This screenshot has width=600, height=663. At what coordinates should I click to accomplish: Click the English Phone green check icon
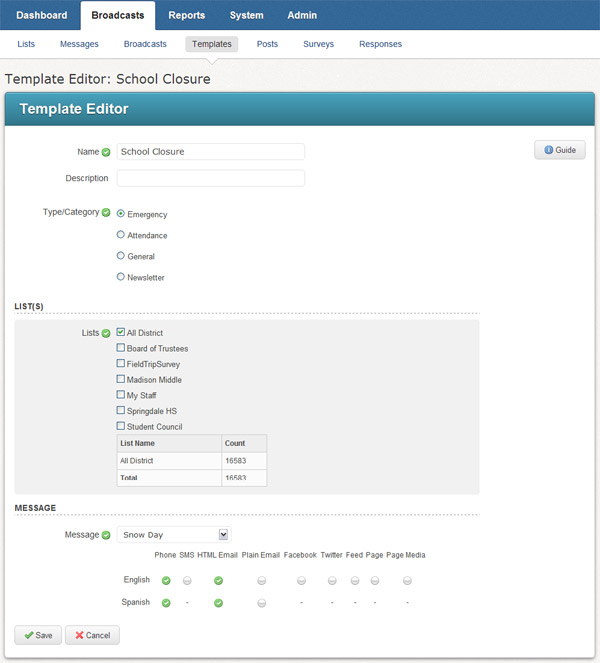pos(166,580)
